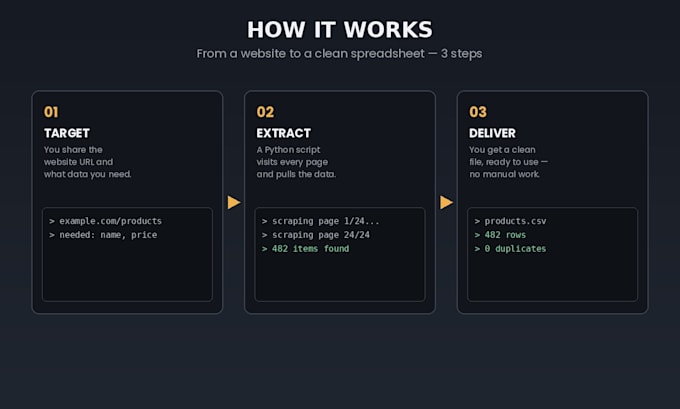Click the green line "0 duplicates"
The image size is (680, 409).
[x=510, y=249]
